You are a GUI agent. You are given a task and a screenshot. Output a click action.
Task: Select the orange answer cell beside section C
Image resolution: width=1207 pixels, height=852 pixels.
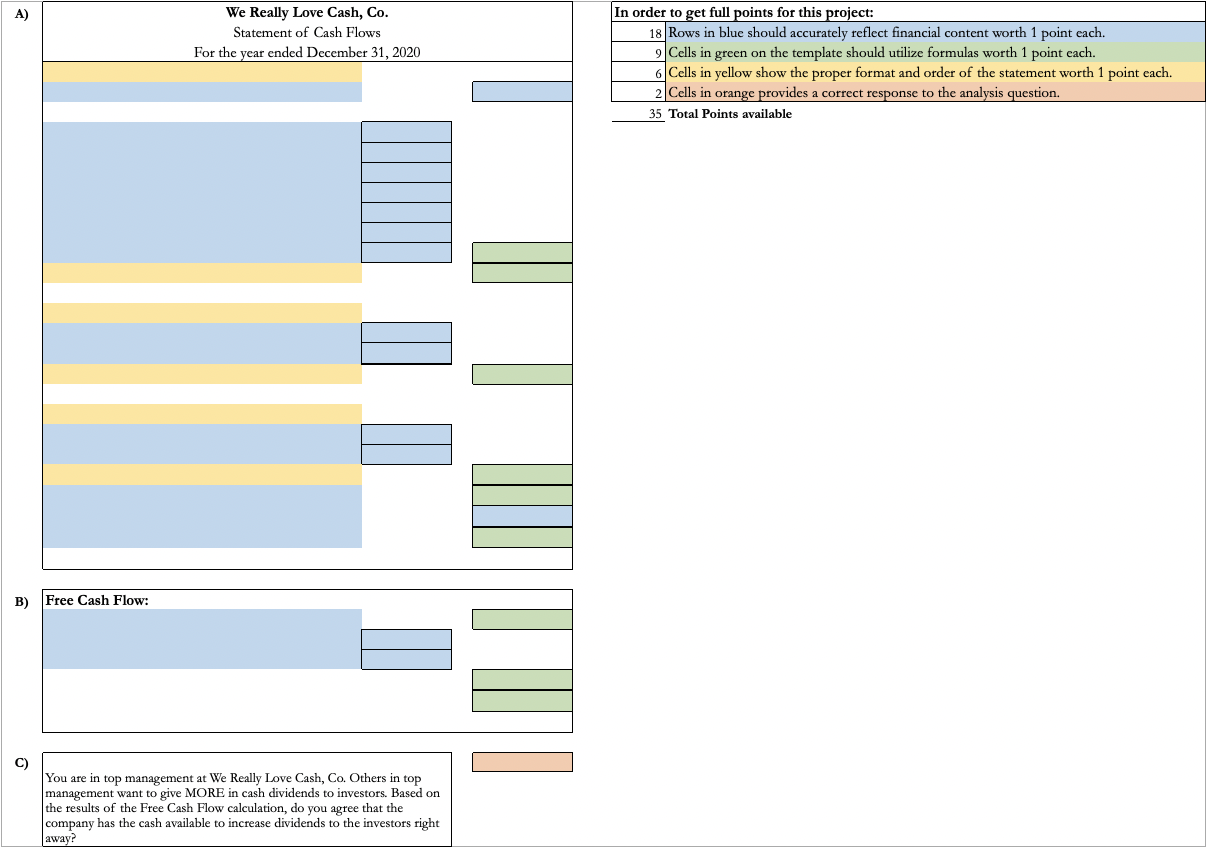click(x=522, y=762)
